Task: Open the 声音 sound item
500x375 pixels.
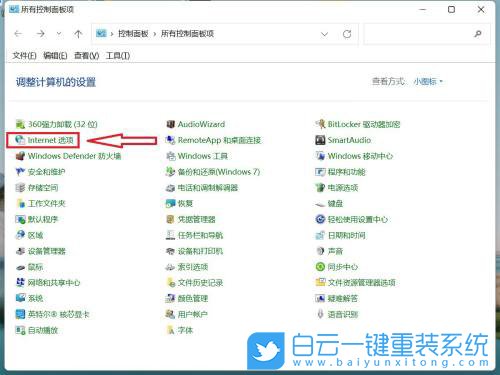Action: pyautogui.click(x=329, y=251)
